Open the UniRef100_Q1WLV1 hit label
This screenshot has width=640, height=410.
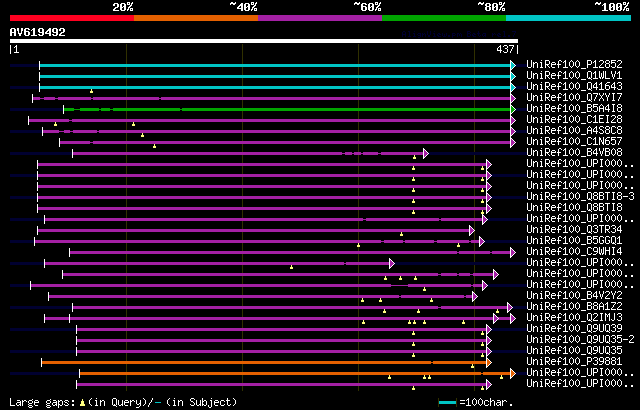[574, 75]
